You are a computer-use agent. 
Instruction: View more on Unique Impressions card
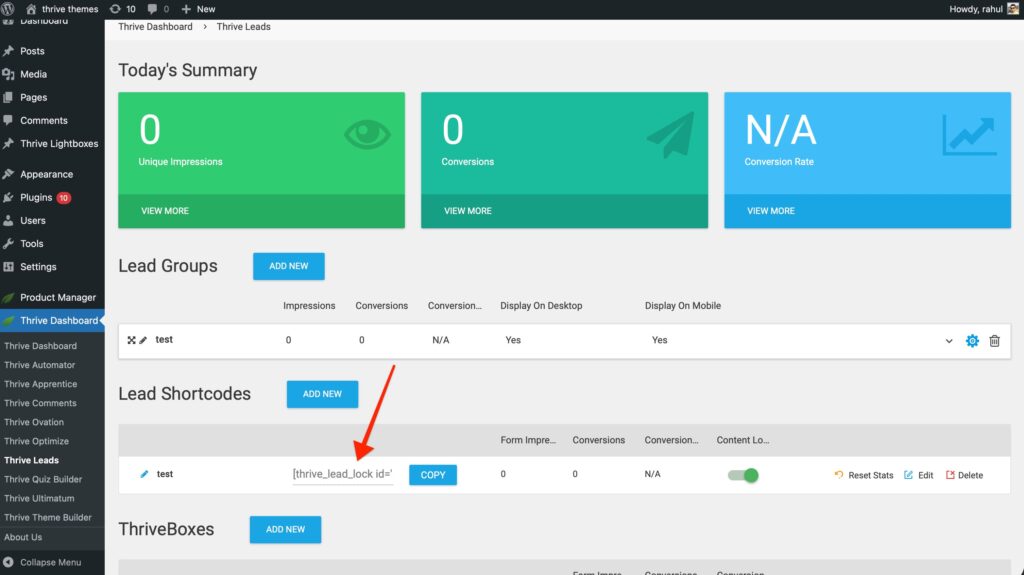pos(164,211)
